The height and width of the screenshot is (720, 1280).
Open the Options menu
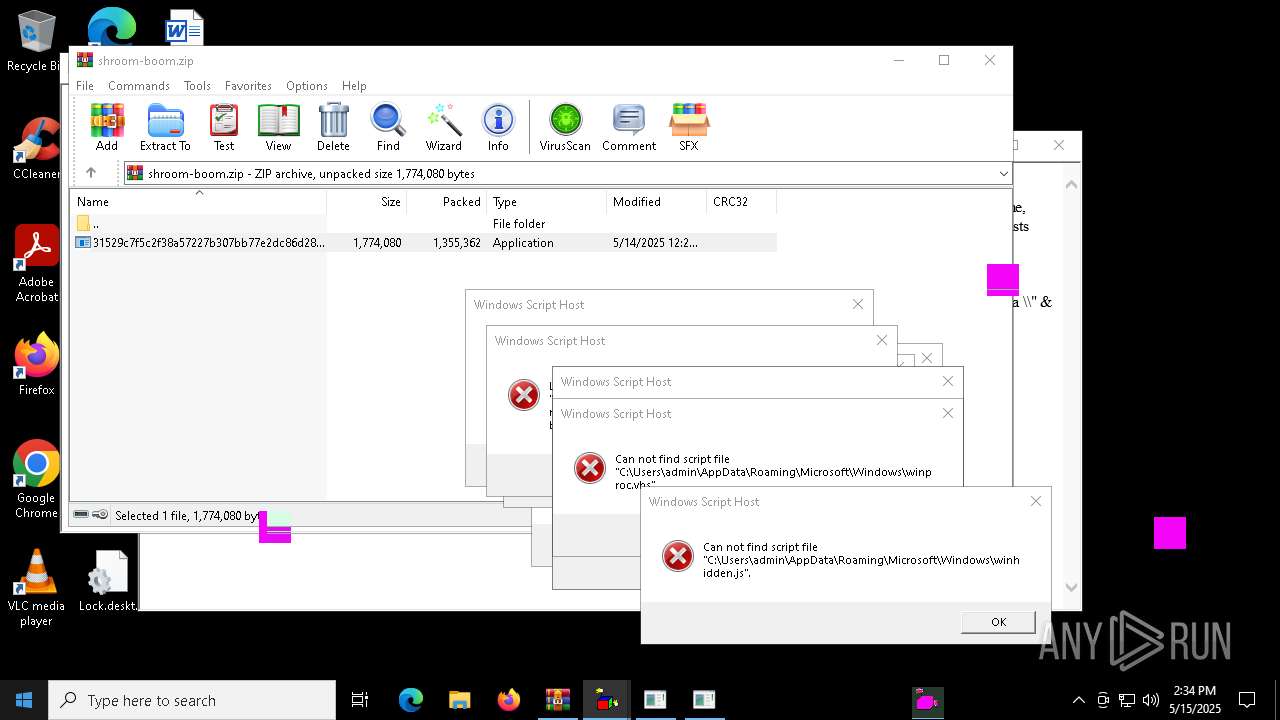307,86
